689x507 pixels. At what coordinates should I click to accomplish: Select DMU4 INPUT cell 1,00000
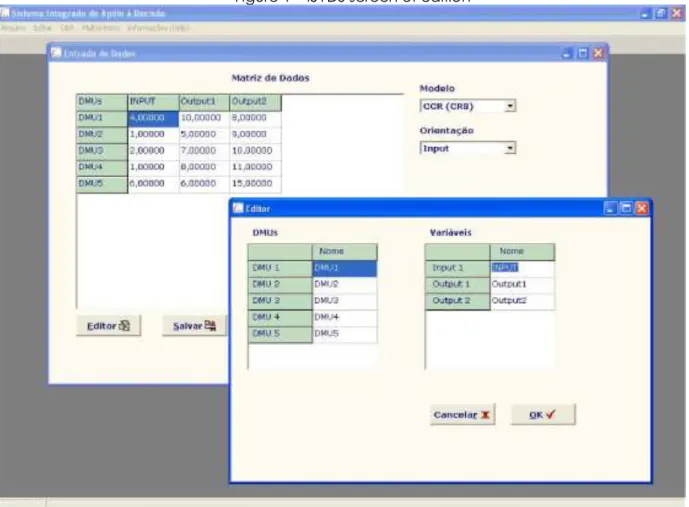click(x=153, y=167)
